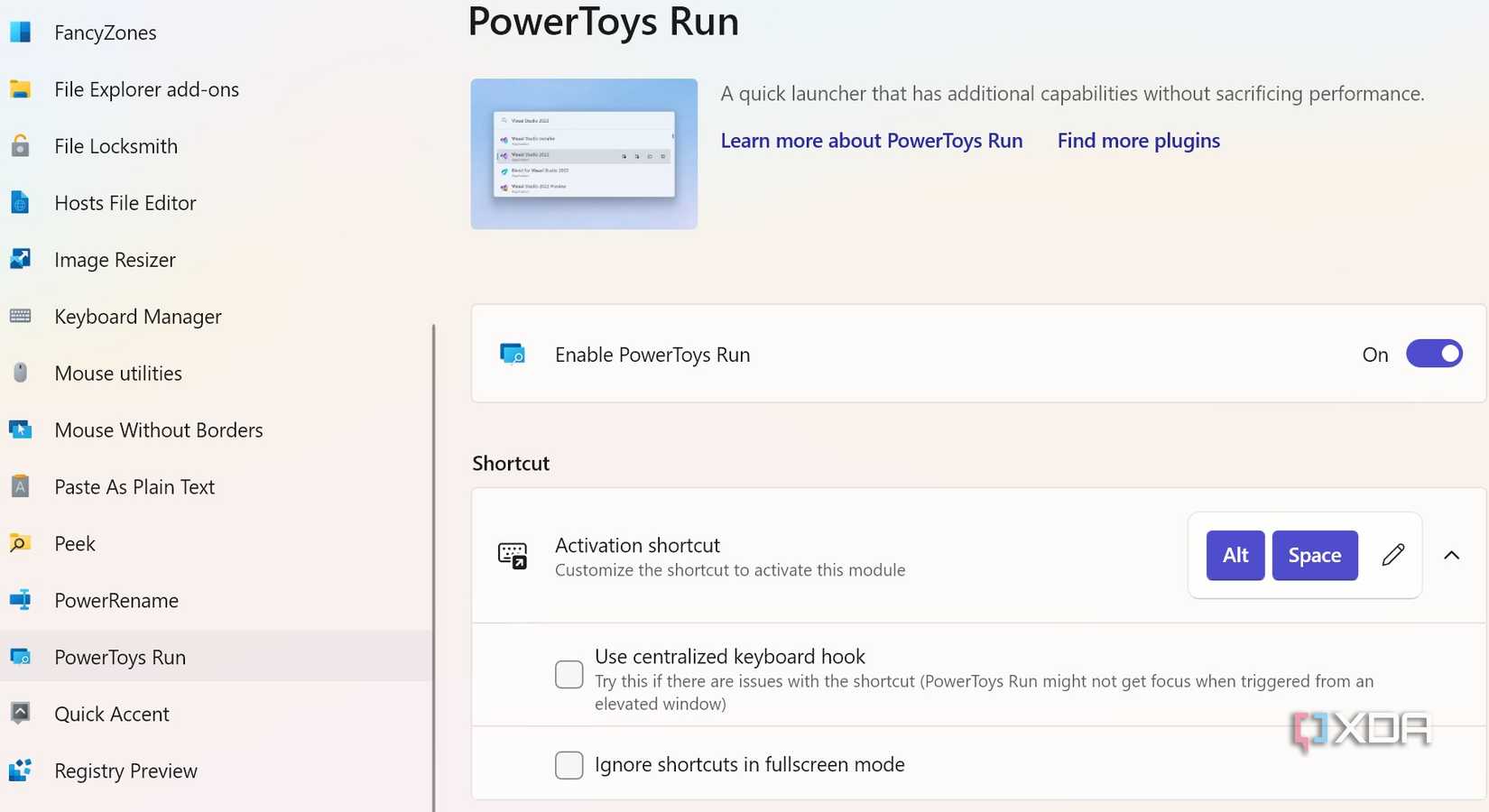Disable the Enable PowerToys Run toggle
Viewport: 1489px width, 812px height.
point(1434,353)
